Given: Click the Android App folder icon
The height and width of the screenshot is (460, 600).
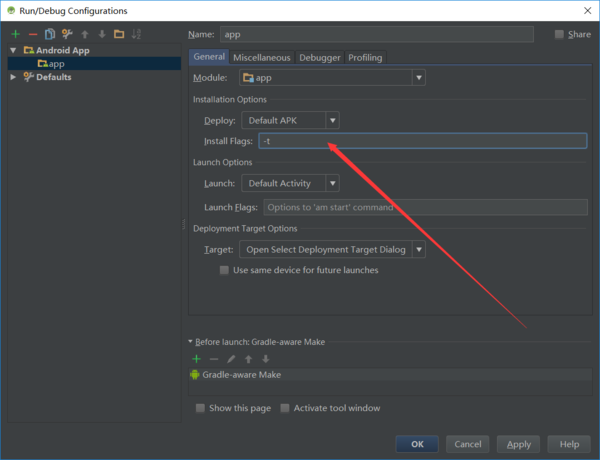Looking at the screenshot, I should click(29, 50).
